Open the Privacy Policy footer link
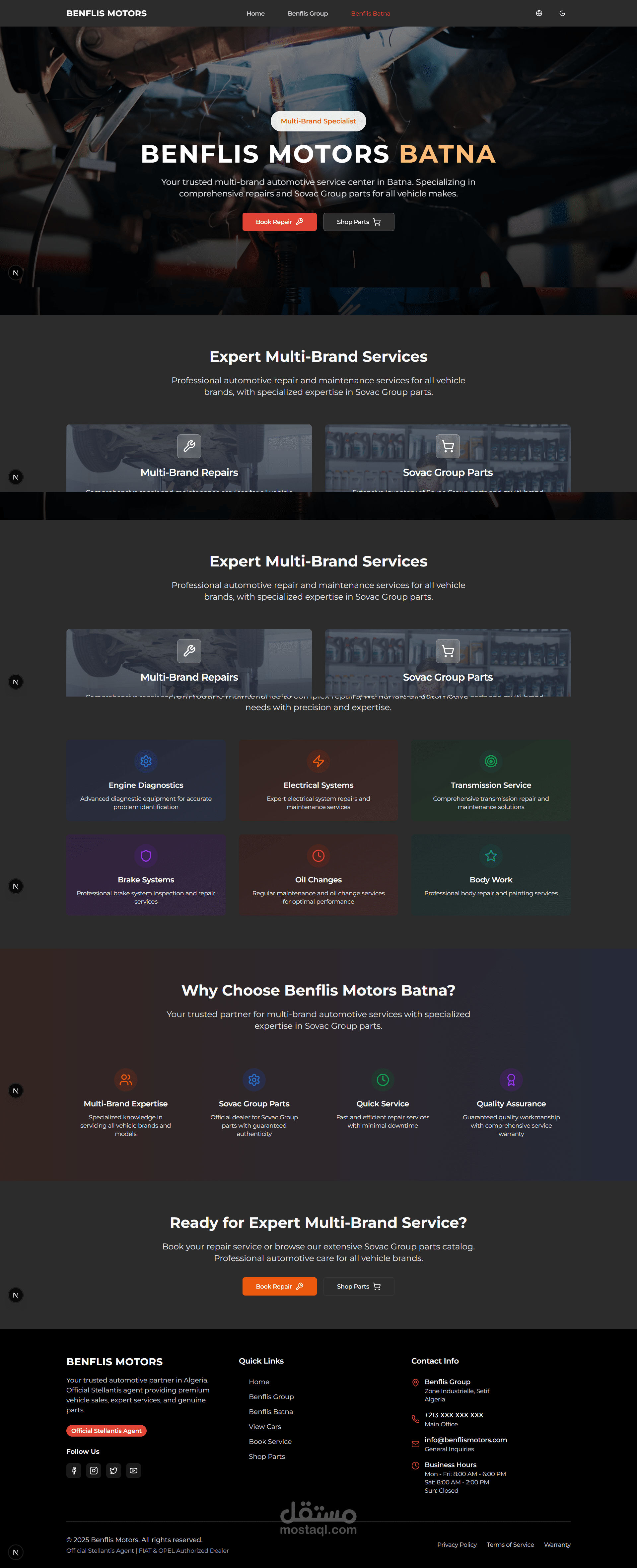 [457, 1544]
